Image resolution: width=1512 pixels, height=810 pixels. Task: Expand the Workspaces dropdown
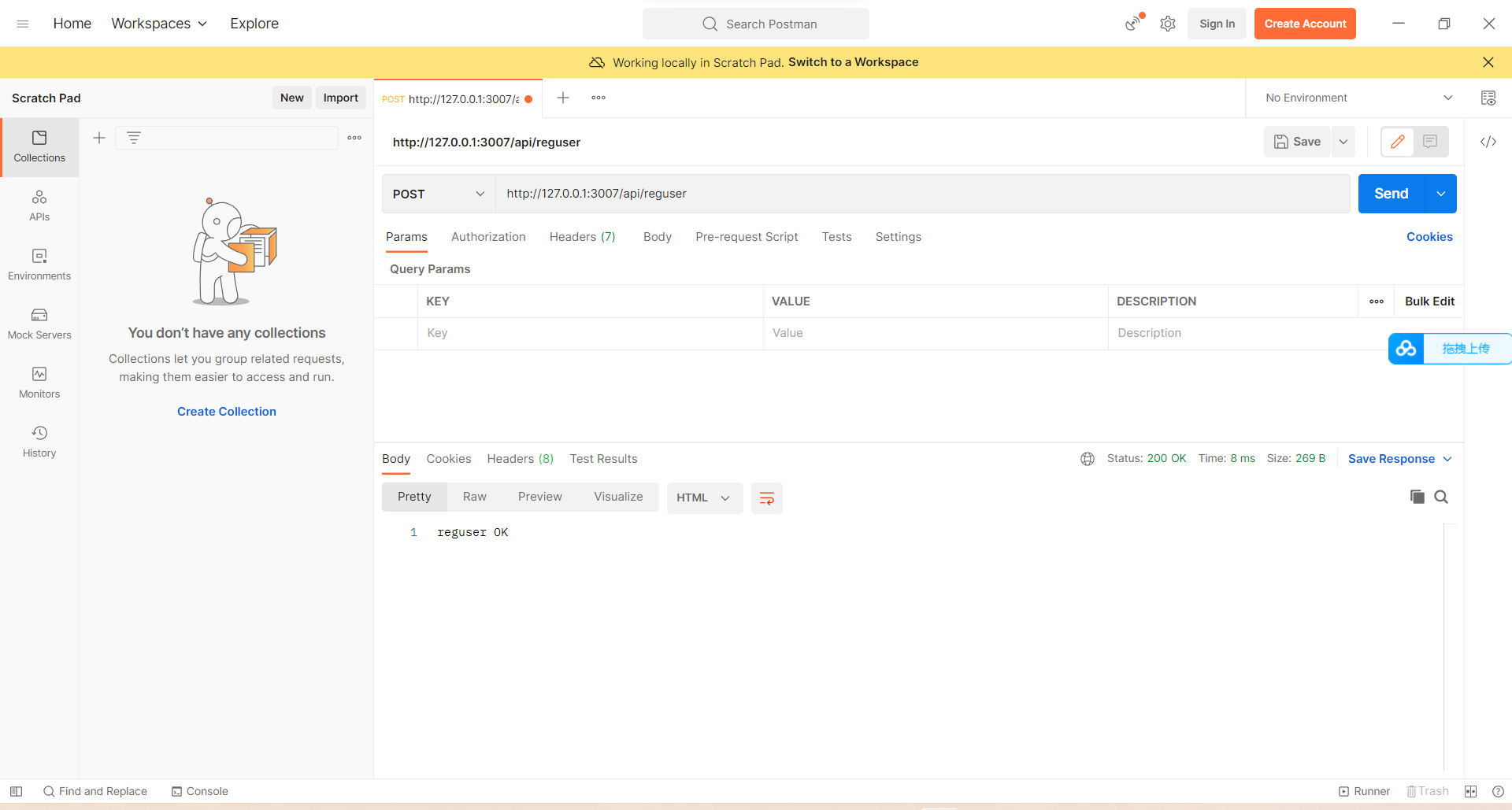pos(159,24)
